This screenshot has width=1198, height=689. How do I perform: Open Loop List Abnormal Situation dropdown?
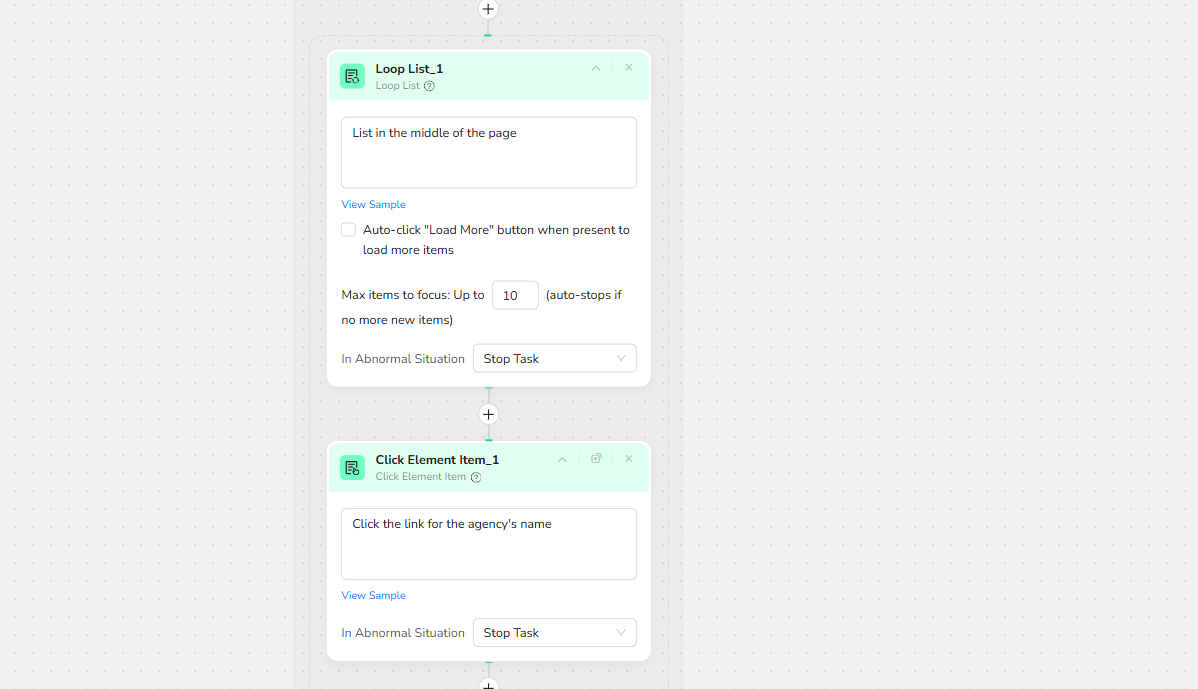tap(554, 359)
